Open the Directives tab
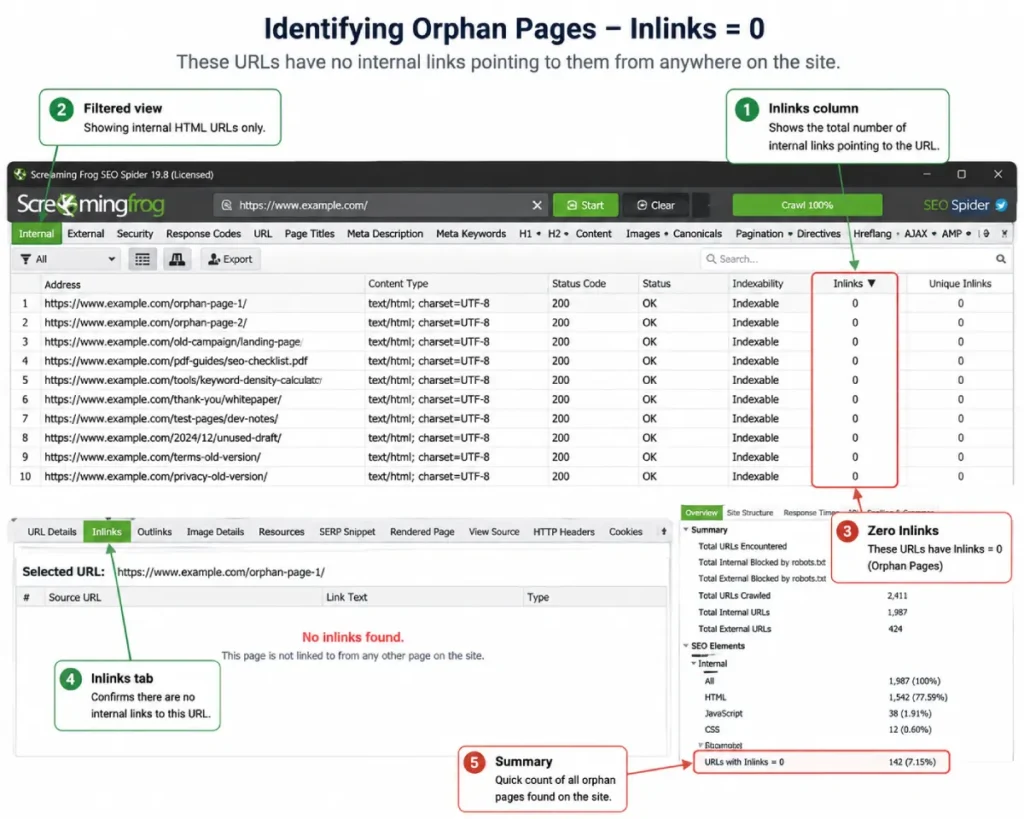The image size is (1024, 819). [818, 234]
